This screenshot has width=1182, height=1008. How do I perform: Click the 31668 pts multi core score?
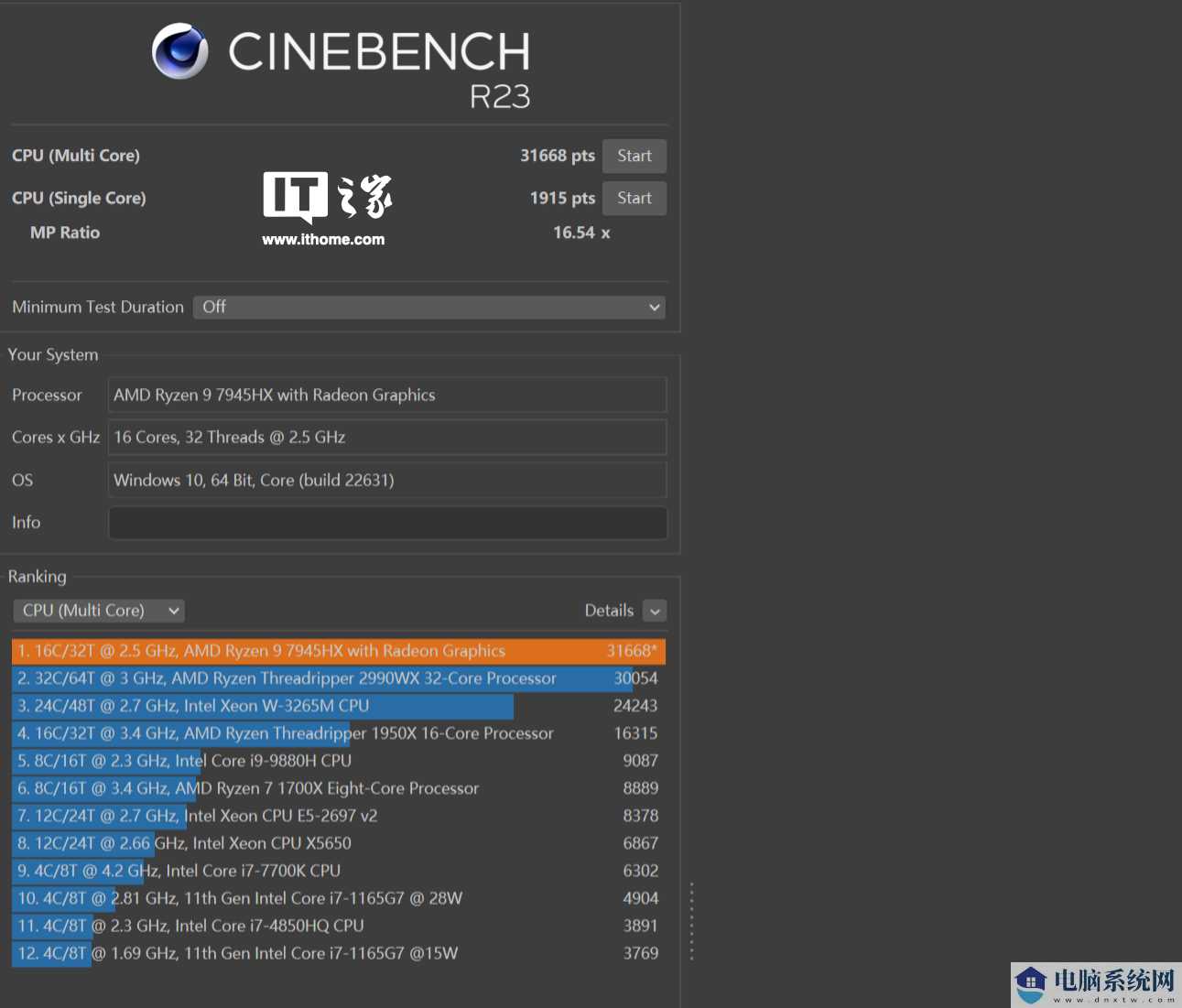coord(558,156)
